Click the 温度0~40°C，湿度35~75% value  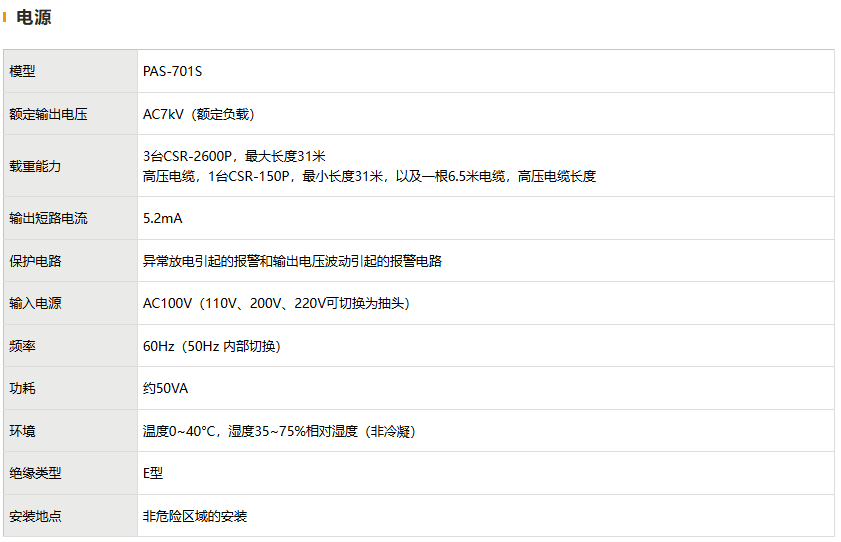tap(279, 431)
